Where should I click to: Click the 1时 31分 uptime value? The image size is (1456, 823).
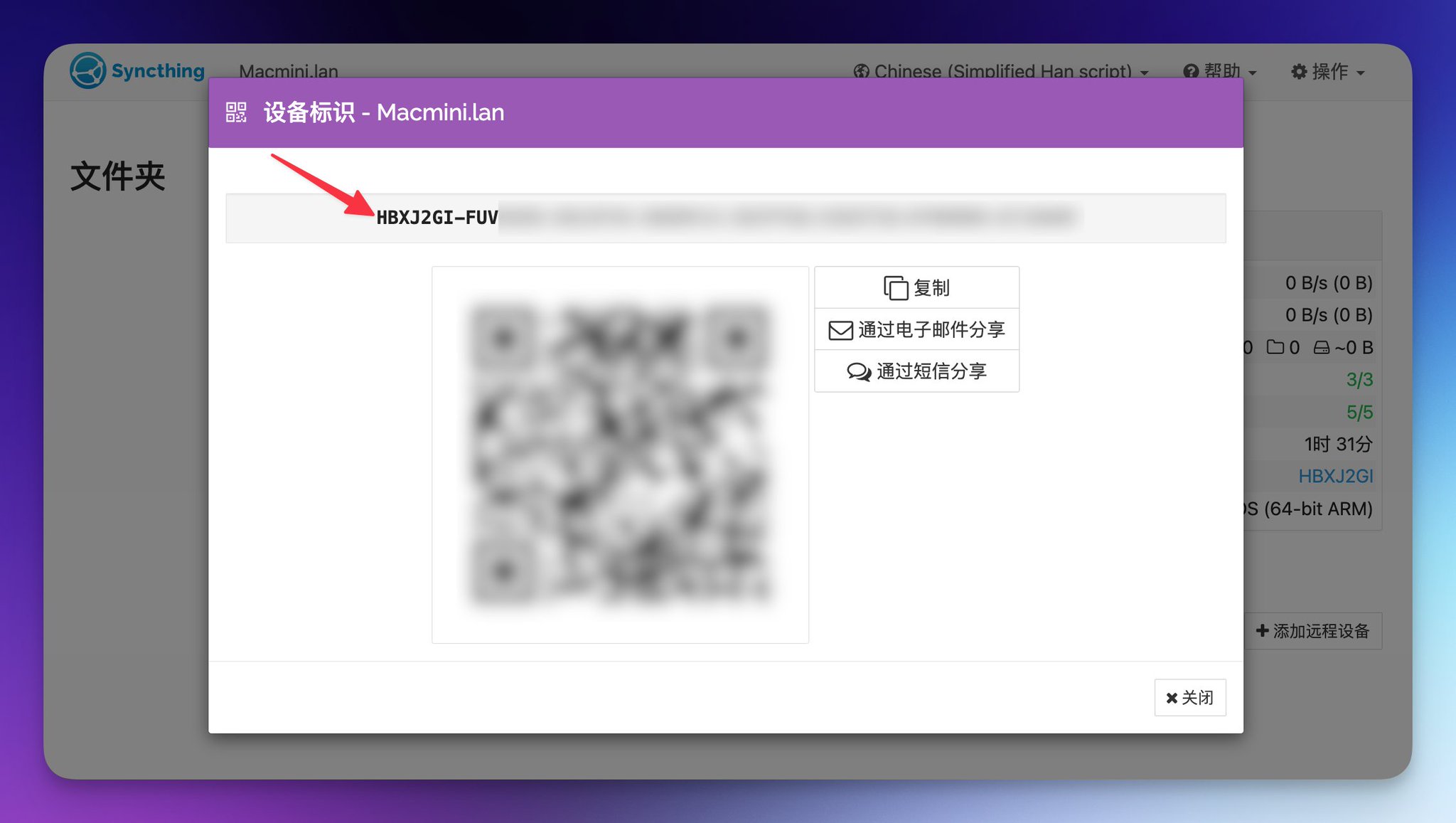(1338, 444)
